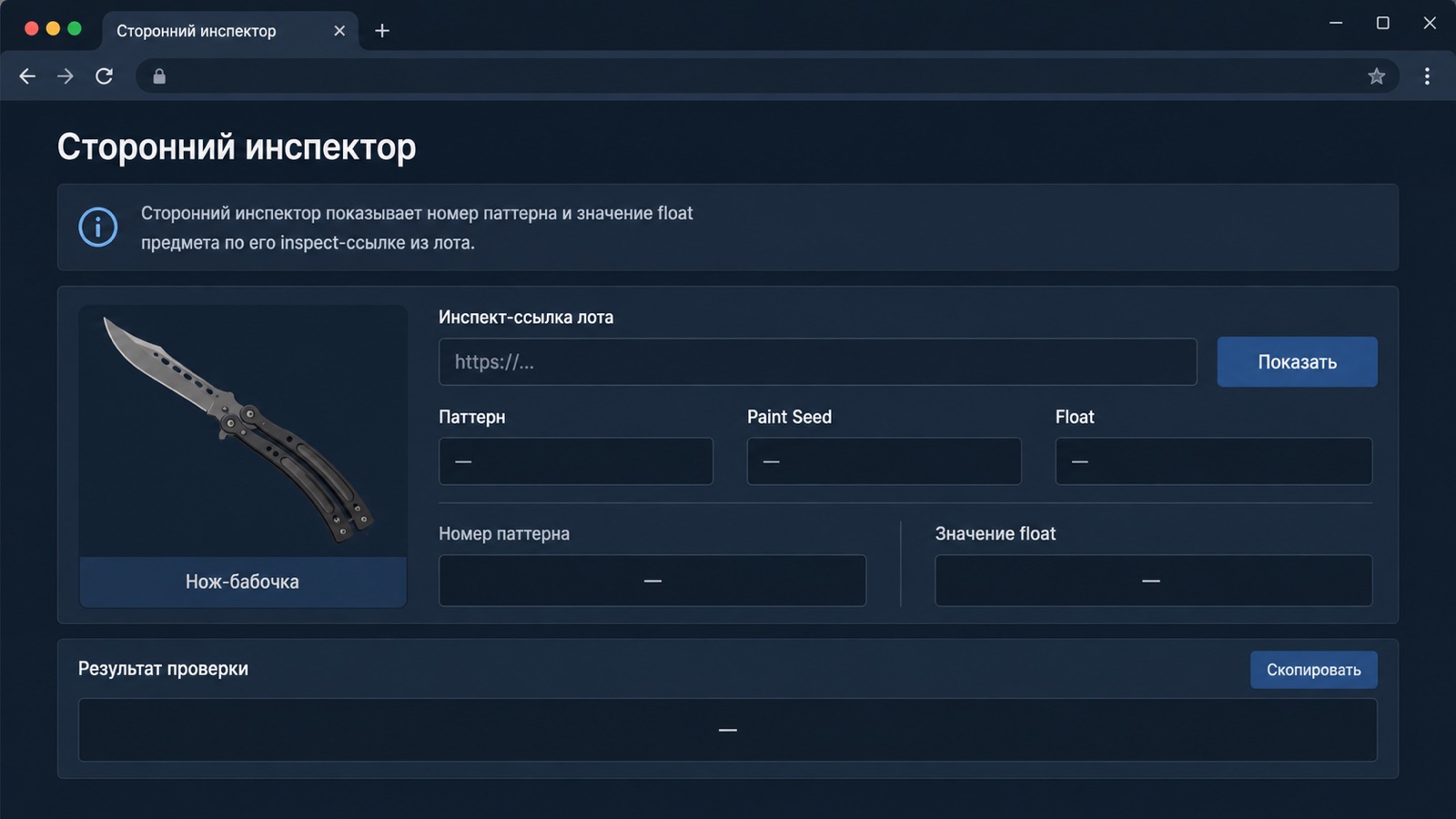This screenshot has height=819, width=1456.
Task: Click the info text about inspect-ссылке
Action: tap(417, 227)
